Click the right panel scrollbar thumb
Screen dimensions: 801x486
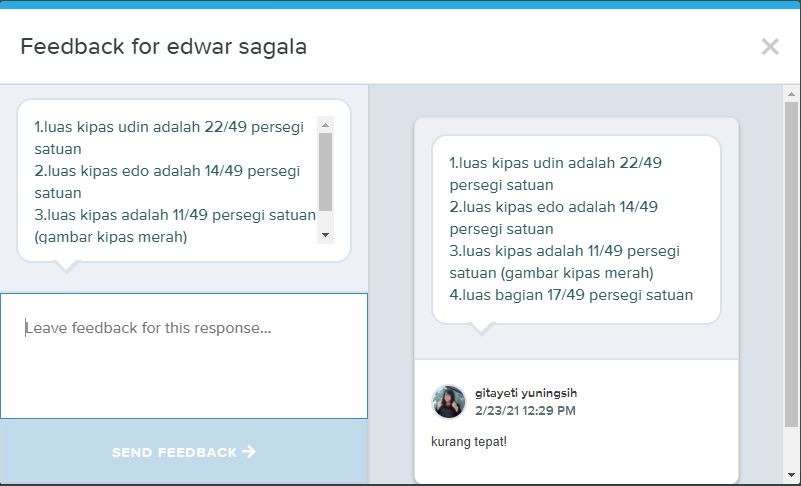coord(791,264)
